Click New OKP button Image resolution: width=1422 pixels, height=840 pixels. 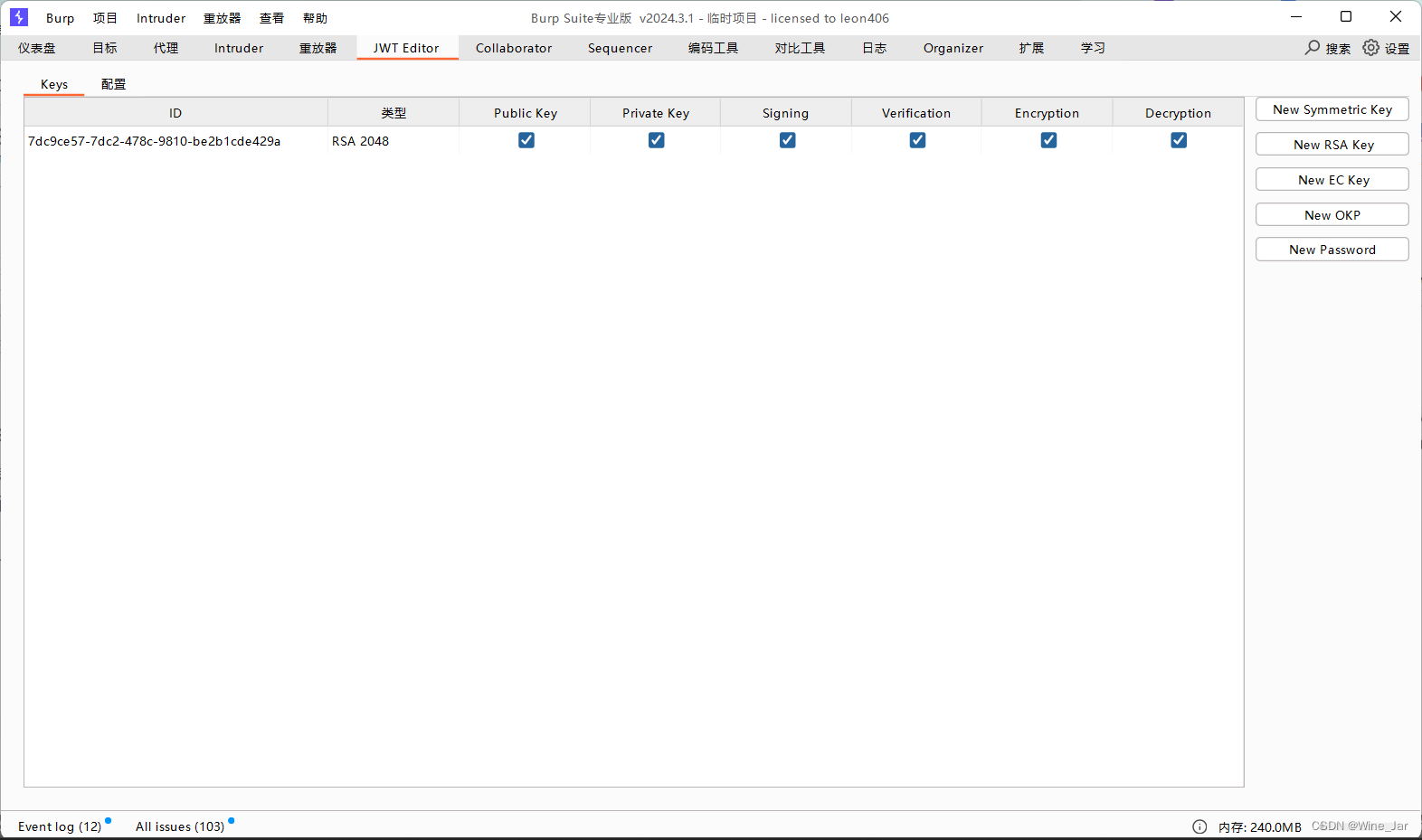(x=1332, y=215)
